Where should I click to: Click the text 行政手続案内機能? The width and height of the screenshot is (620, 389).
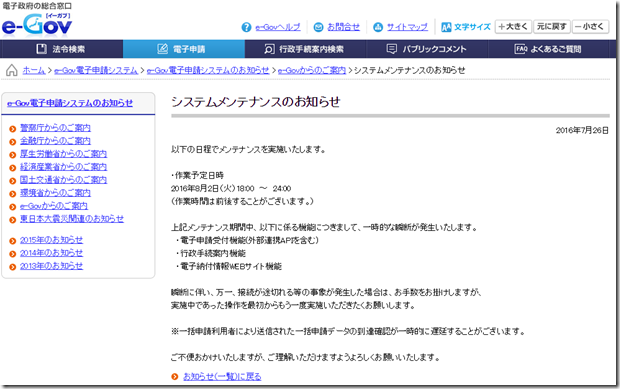tap(213, 253)
